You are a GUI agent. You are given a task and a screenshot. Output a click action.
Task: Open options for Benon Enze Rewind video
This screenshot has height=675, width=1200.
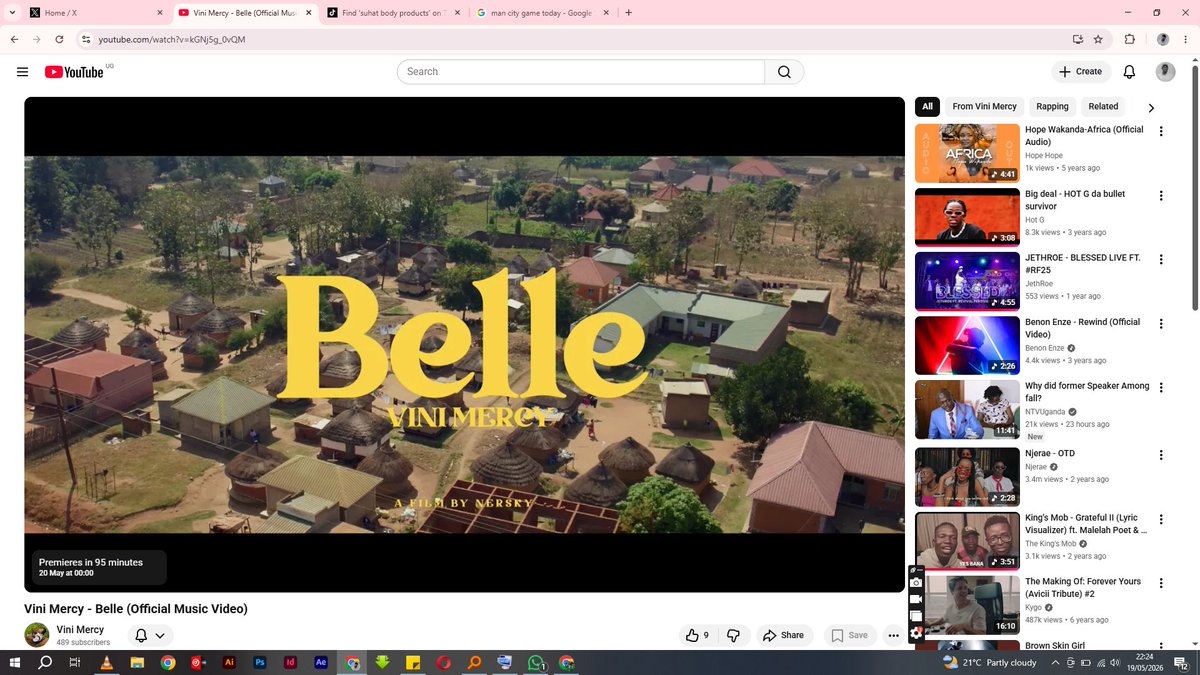tap(1161, 323)
